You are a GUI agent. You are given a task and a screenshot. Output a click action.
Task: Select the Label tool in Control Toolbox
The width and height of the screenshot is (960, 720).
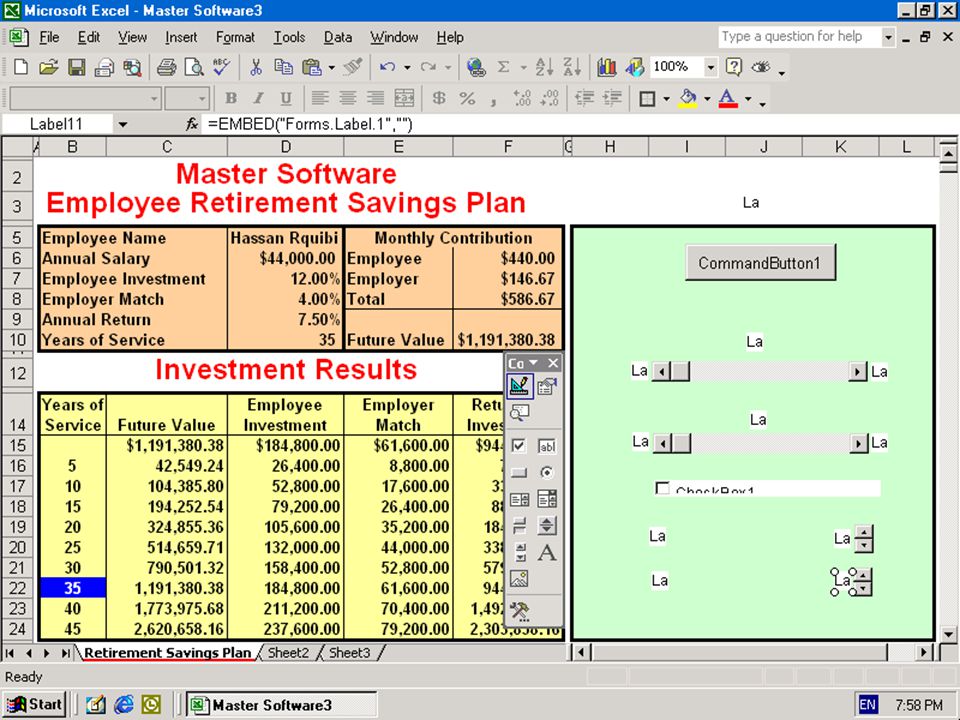point(547,553)
